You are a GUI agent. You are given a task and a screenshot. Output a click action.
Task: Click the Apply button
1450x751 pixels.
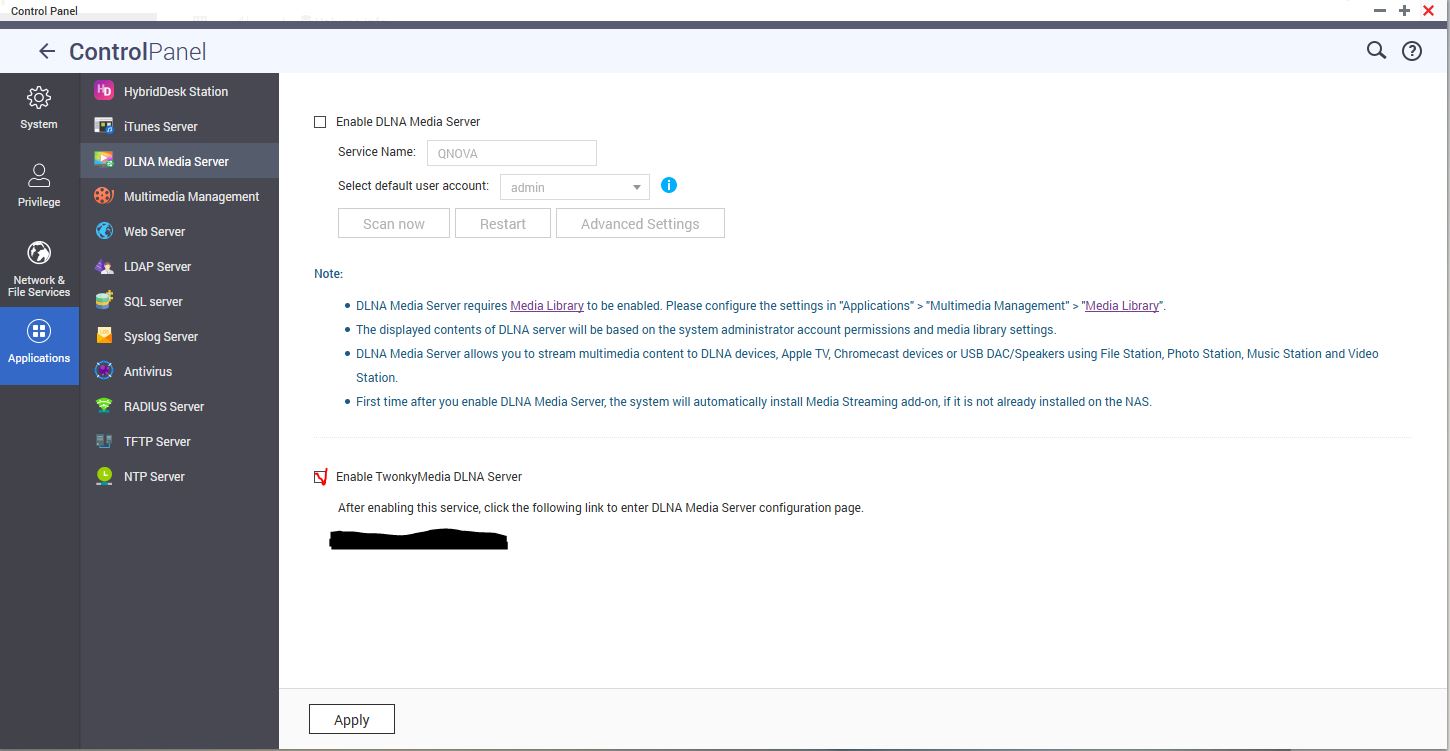[x=352, y=719]
